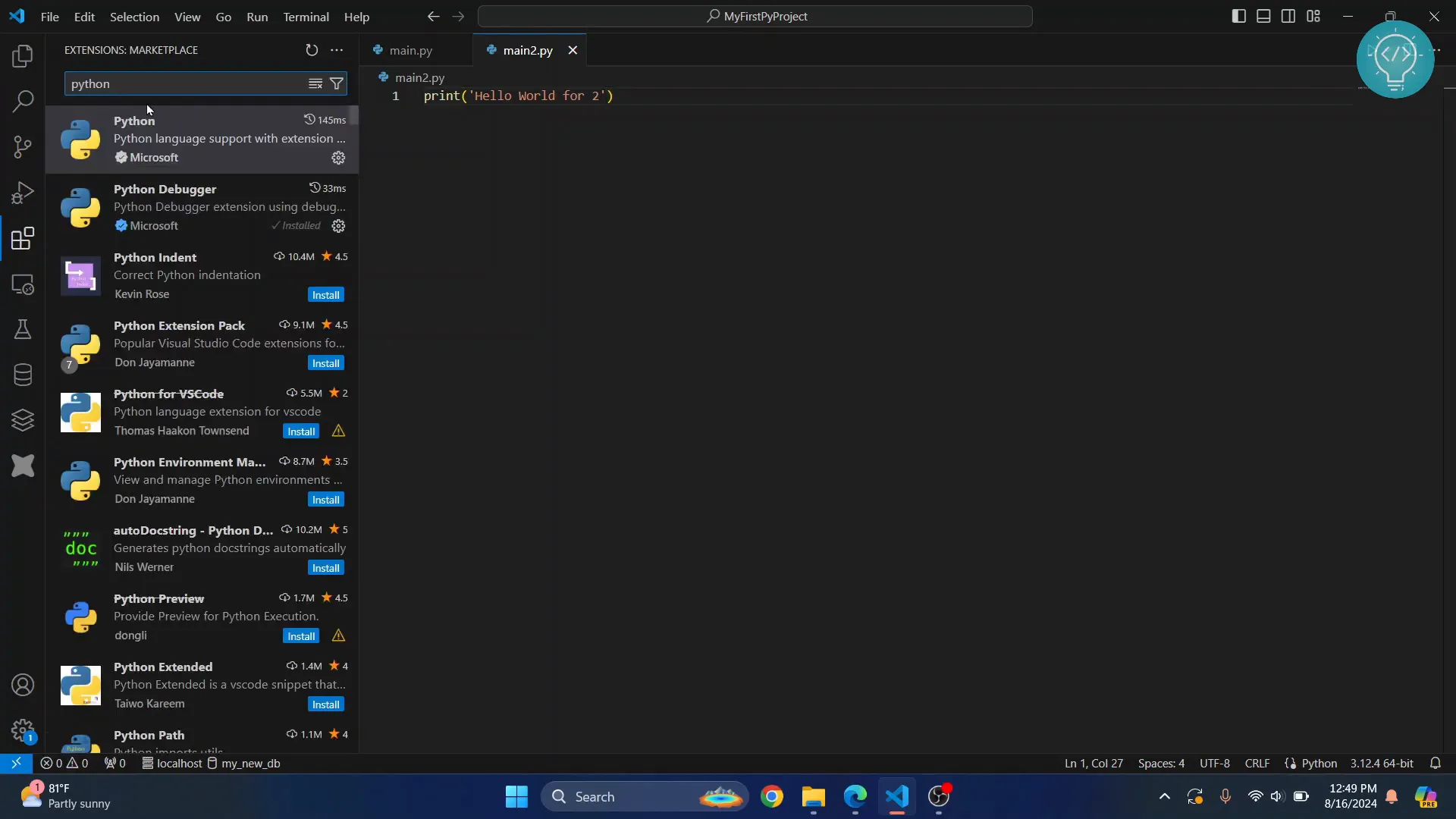The height and width of the screenshot is (819, 1456).
Task: Open the remote window indicator in status bar
Action: tap(16, 763)
